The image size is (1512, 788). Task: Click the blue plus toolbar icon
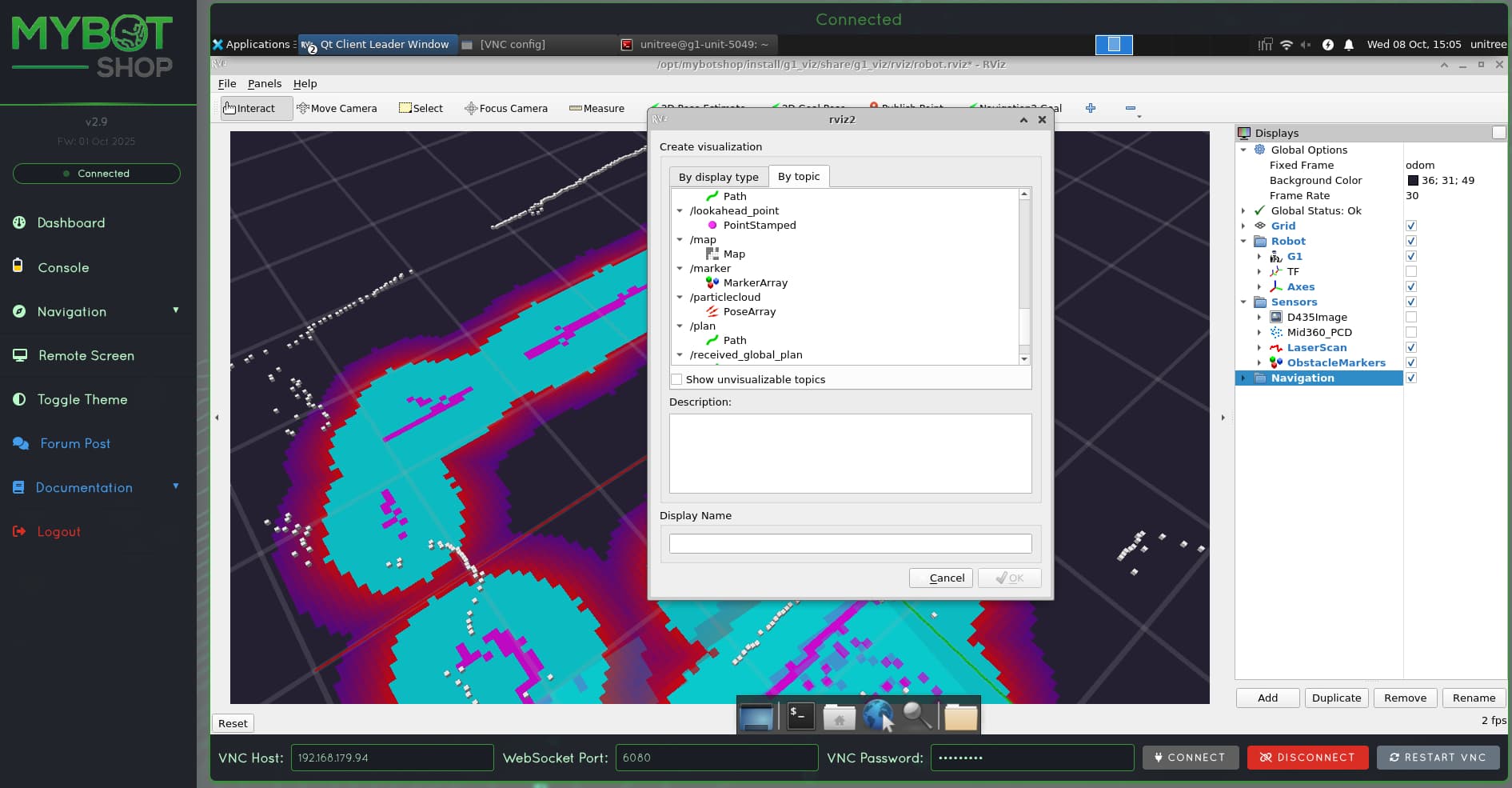point(1091,108)
